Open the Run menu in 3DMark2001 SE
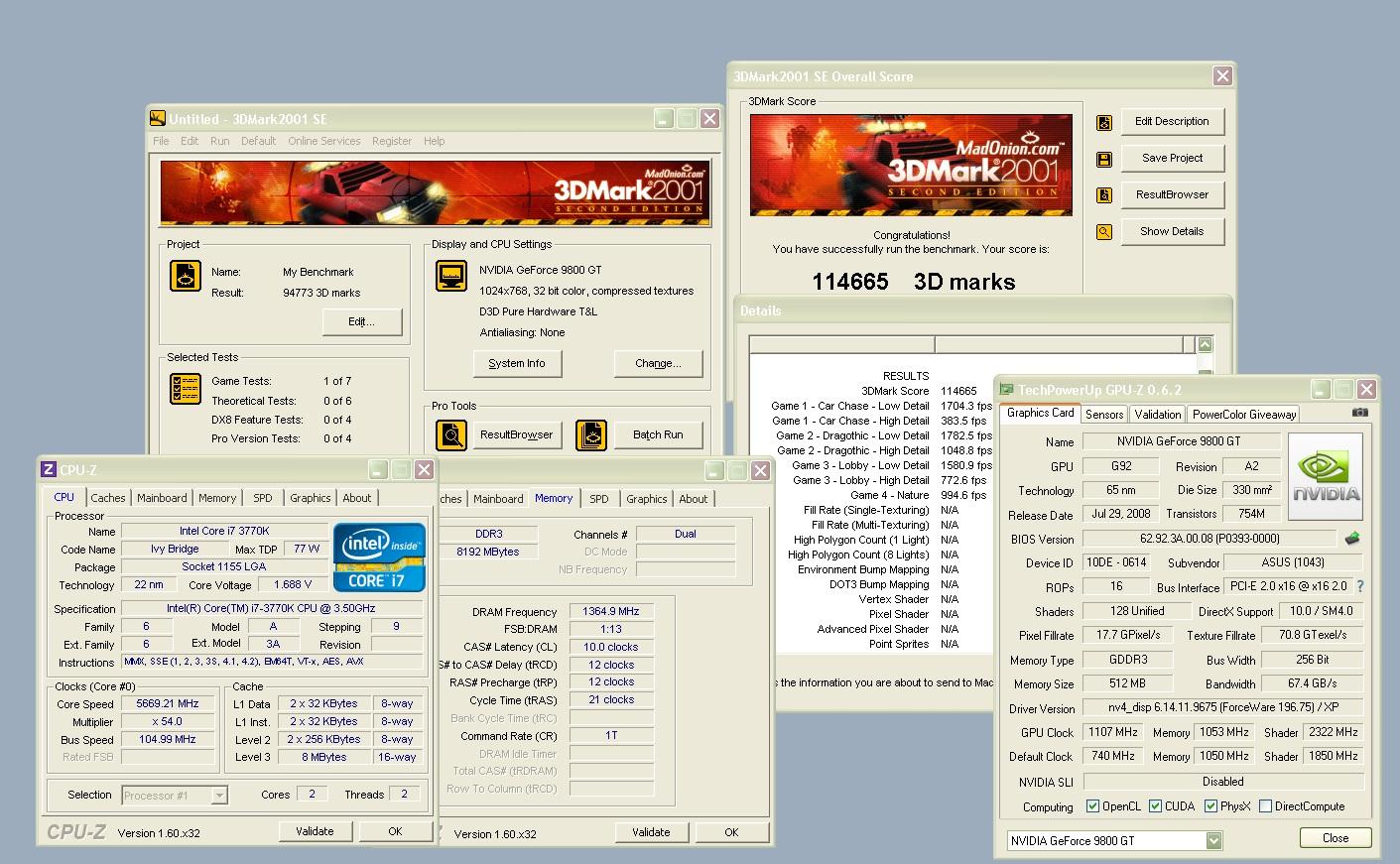1400x864 pixels. [x=219, y=141]
